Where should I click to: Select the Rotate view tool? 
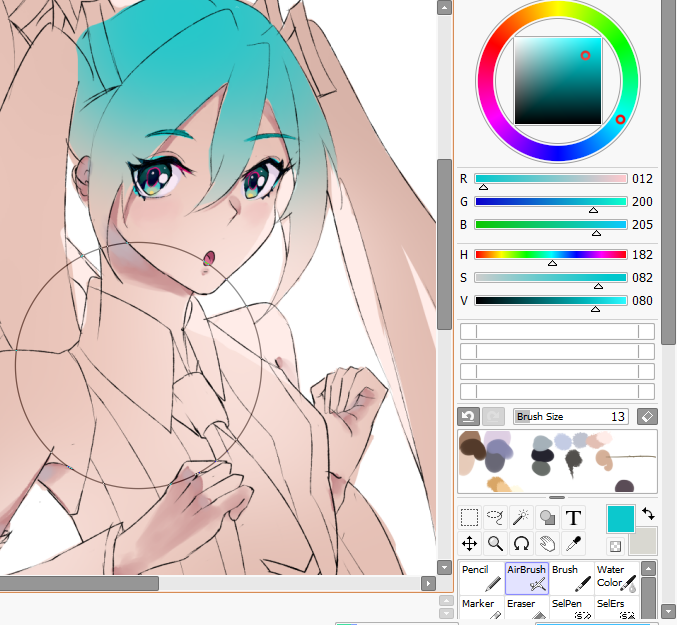(521, 543)
